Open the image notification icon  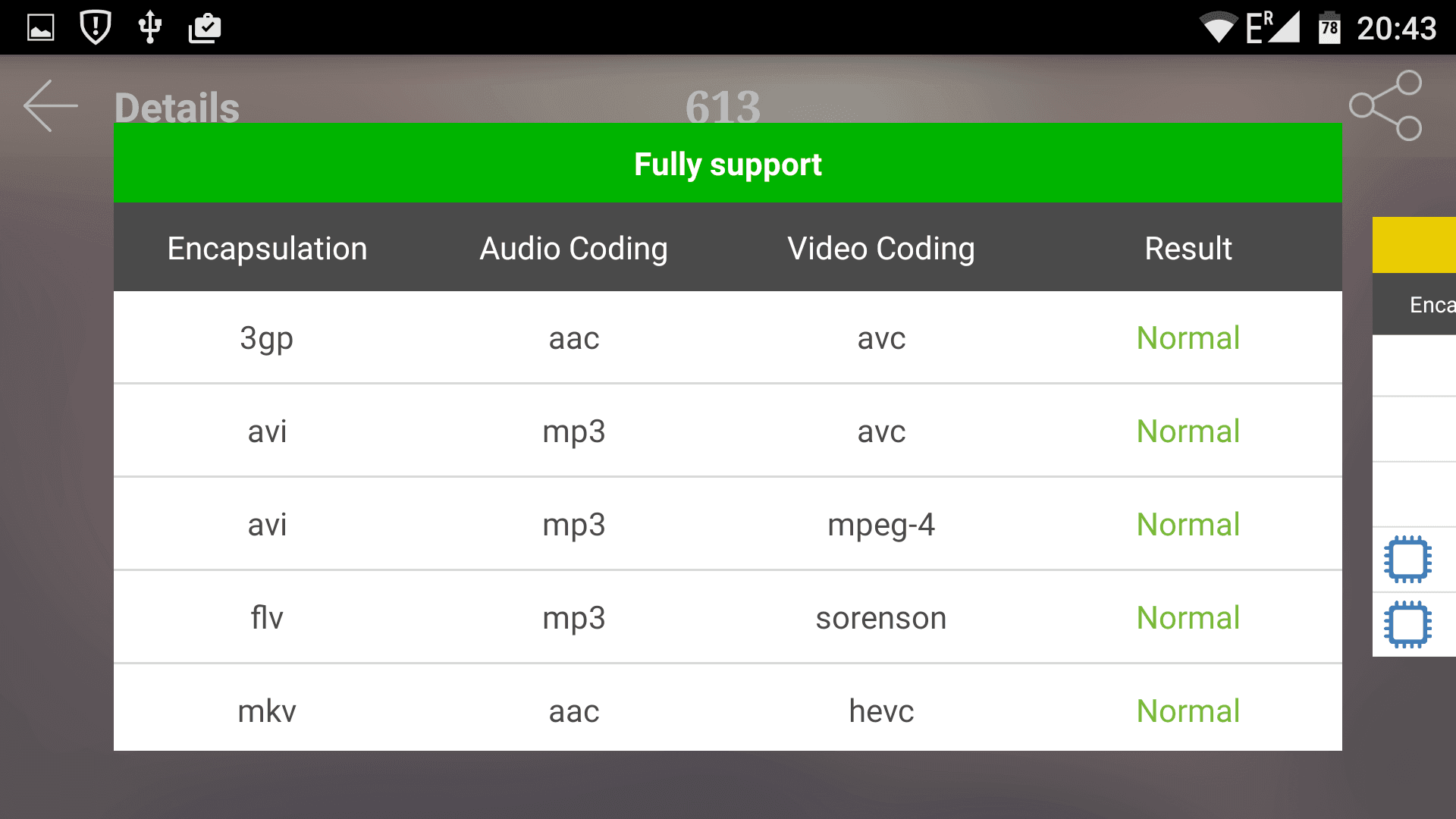[41, 28]
